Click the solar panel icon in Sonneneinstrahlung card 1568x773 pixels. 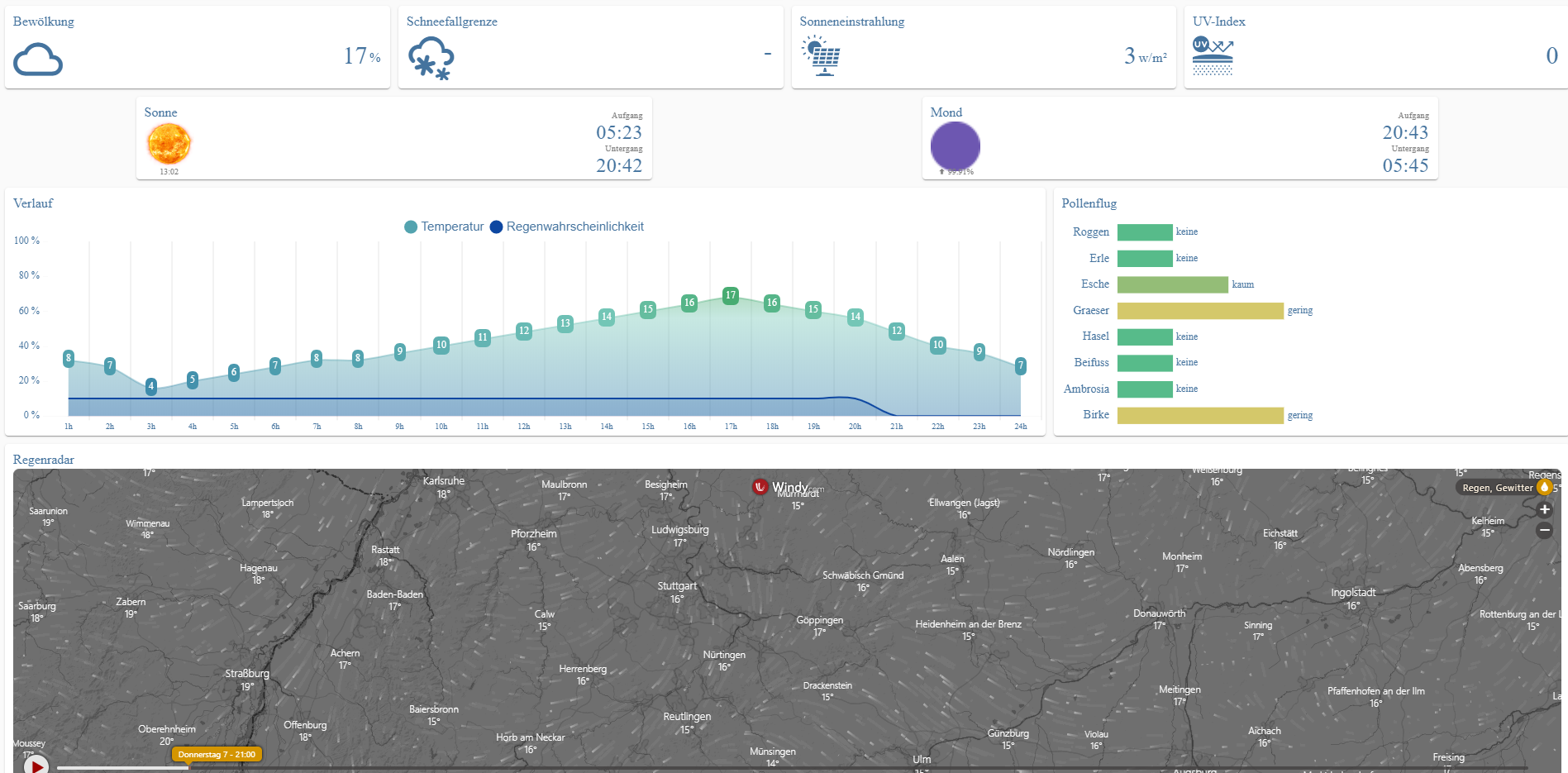[x=821, y=56]
